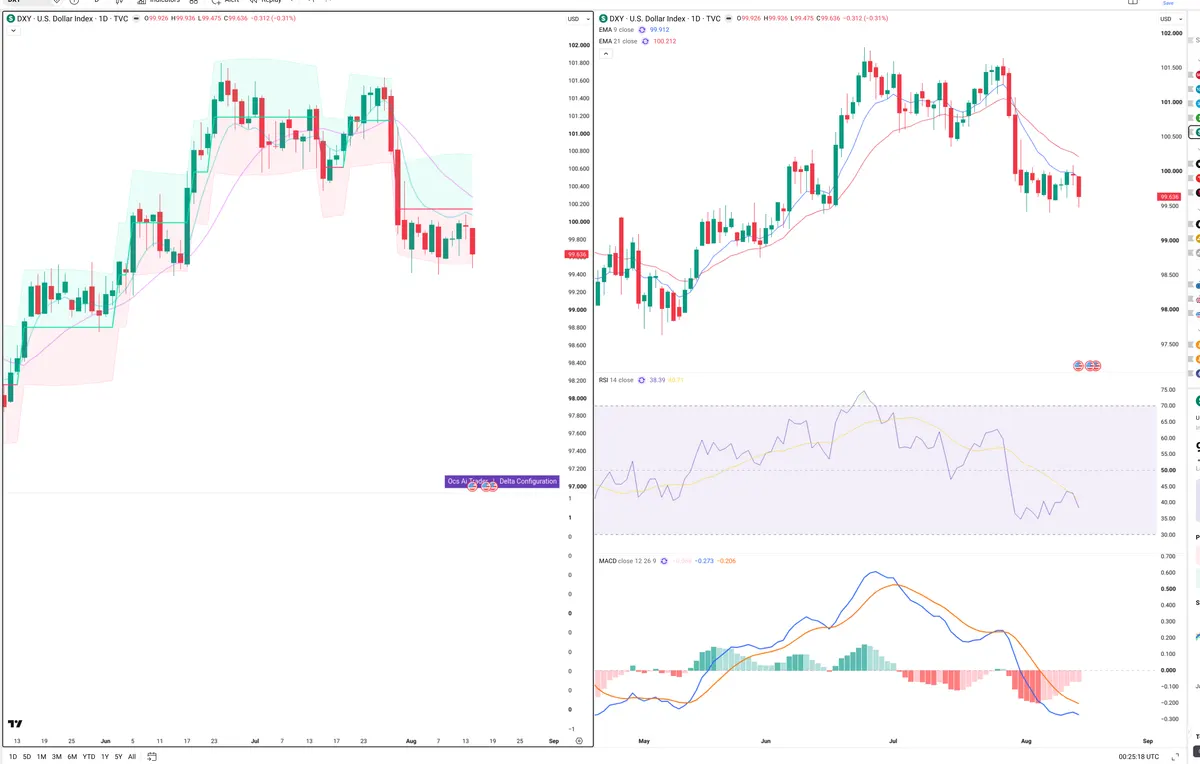This screenshot has height=764, width=1200.
Task: Select the 1Y time range
Action: click(x=105, y=757)
